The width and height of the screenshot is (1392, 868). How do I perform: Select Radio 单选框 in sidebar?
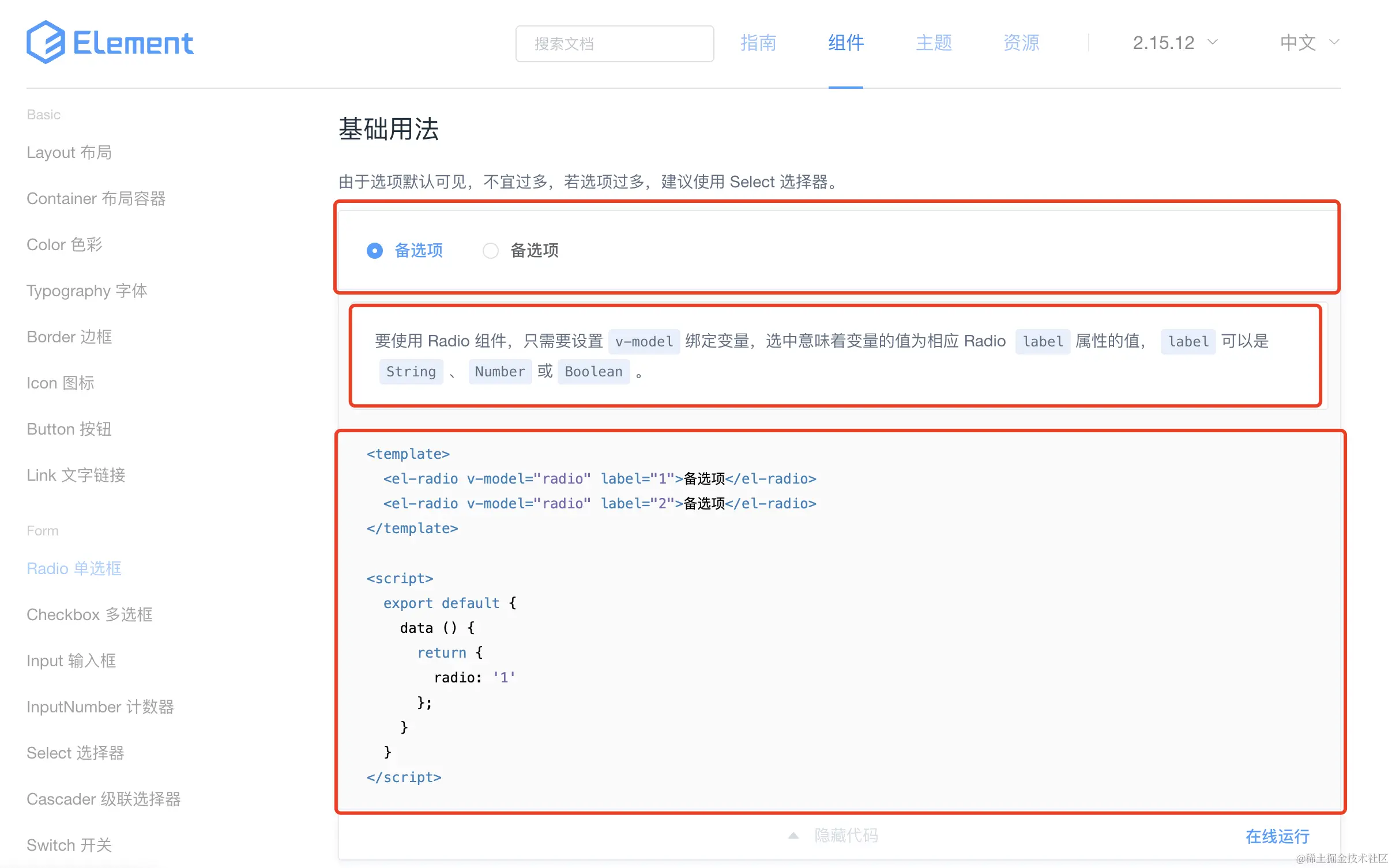pos(74,568)
